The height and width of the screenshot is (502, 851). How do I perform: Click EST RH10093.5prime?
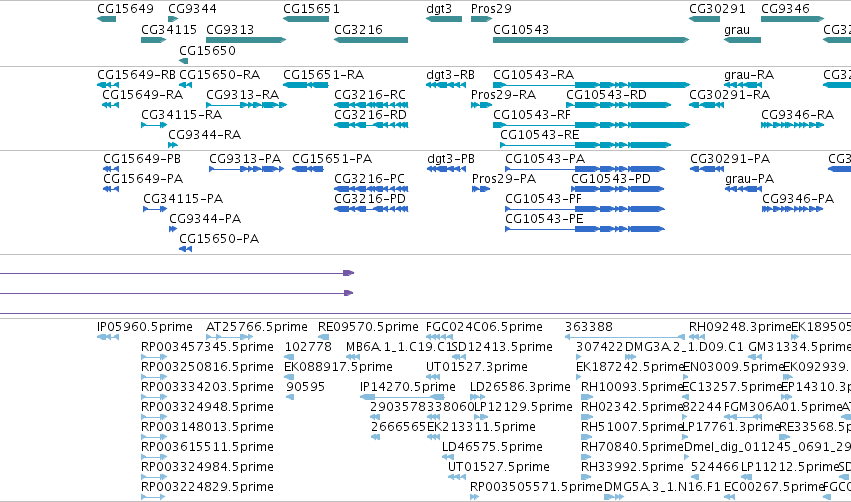(587, 397)
